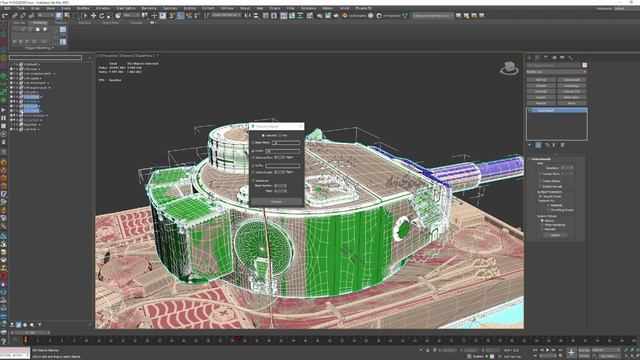Click the viewport [+] menu label
Viewport: 640px width, 360px height.
click(x=98, y=55)
